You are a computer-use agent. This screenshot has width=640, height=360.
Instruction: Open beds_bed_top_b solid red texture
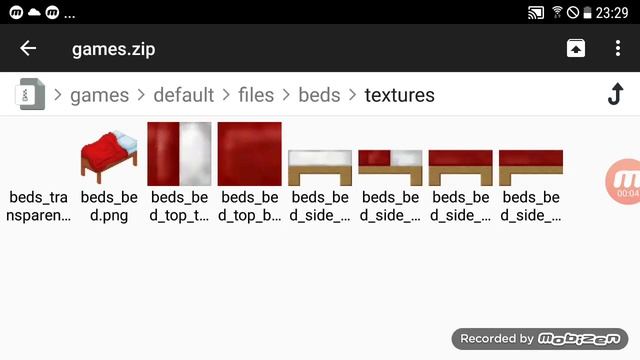[249, 154]
